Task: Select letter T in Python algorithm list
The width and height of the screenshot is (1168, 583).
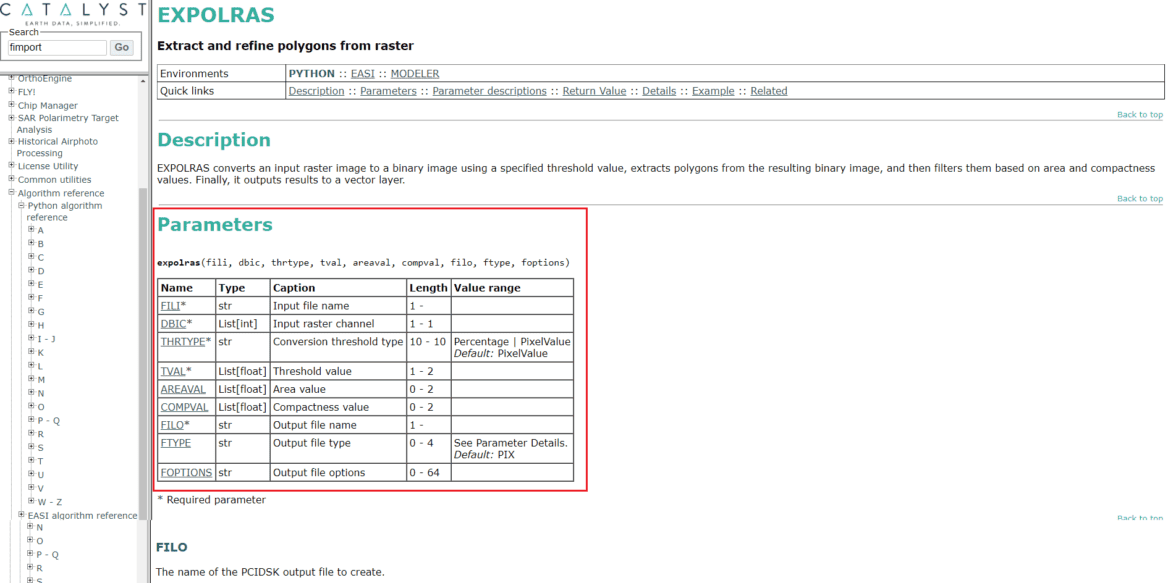Action: point(40,461)
